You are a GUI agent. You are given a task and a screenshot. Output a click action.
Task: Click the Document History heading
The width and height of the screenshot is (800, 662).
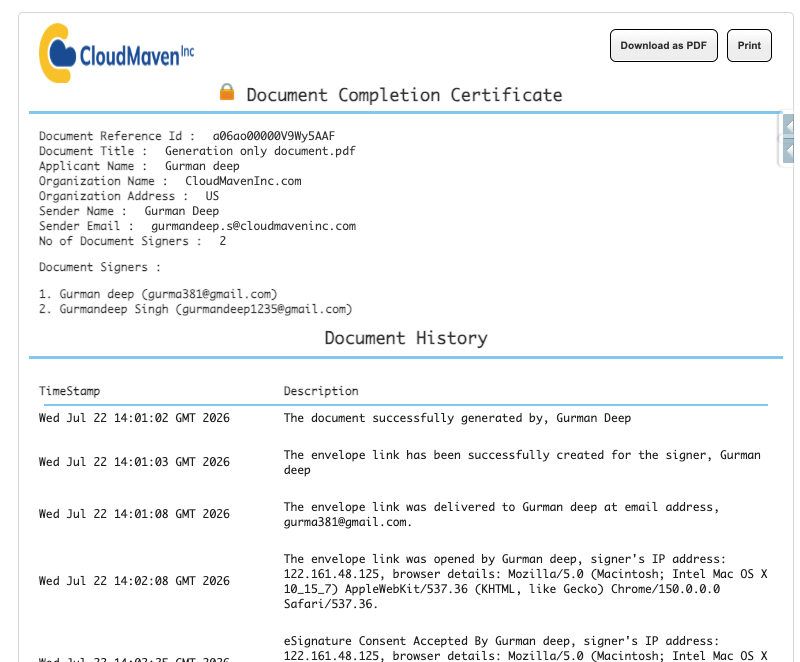click(406, 338)
